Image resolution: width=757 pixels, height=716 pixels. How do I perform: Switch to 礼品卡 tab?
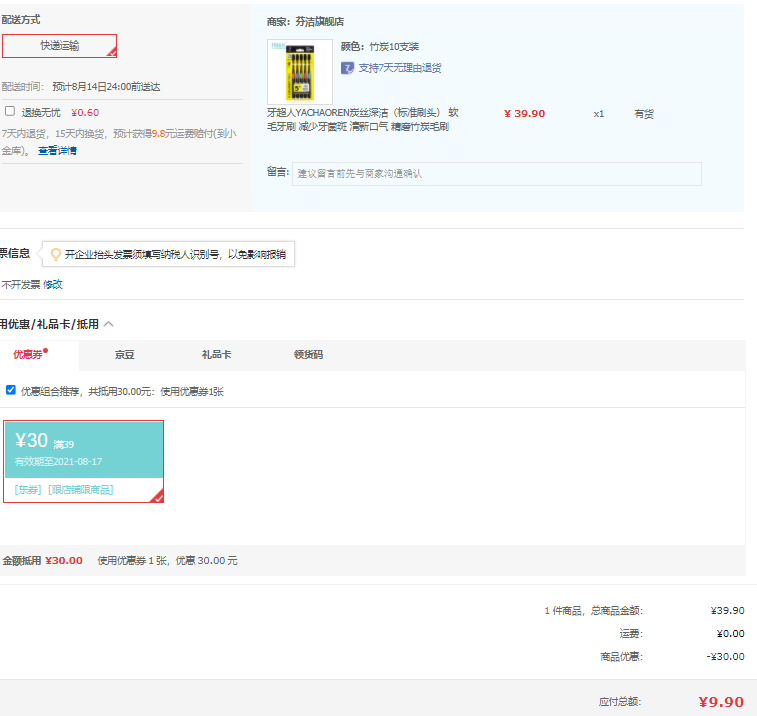pos(216,355)
